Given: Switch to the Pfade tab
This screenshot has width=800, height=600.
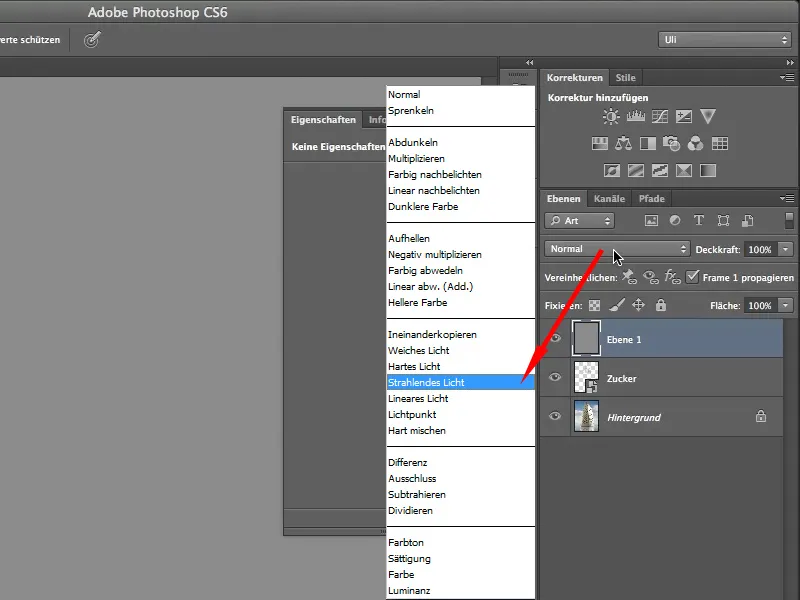Looking at the screenshot, I should coord(652,198).
